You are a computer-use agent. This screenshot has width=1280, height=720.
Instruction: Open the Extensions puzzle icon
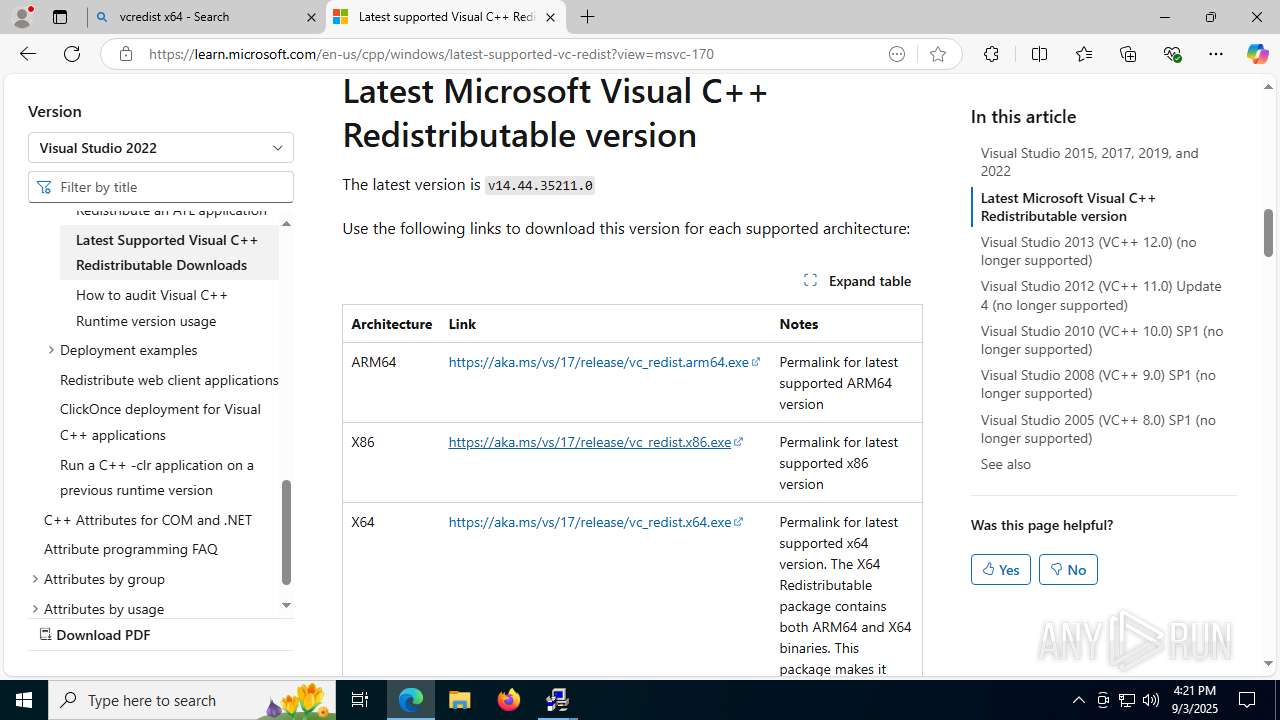[991, 54]
